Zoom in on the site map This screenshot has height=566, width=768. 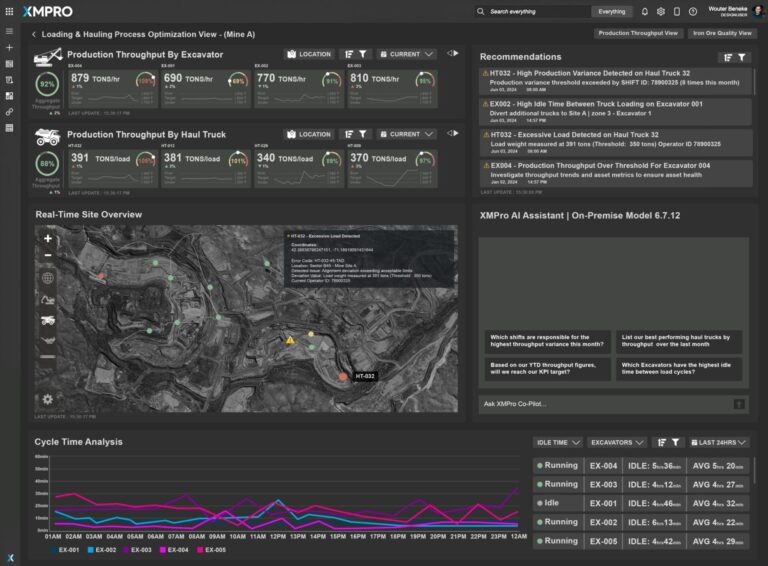(48, 239)
